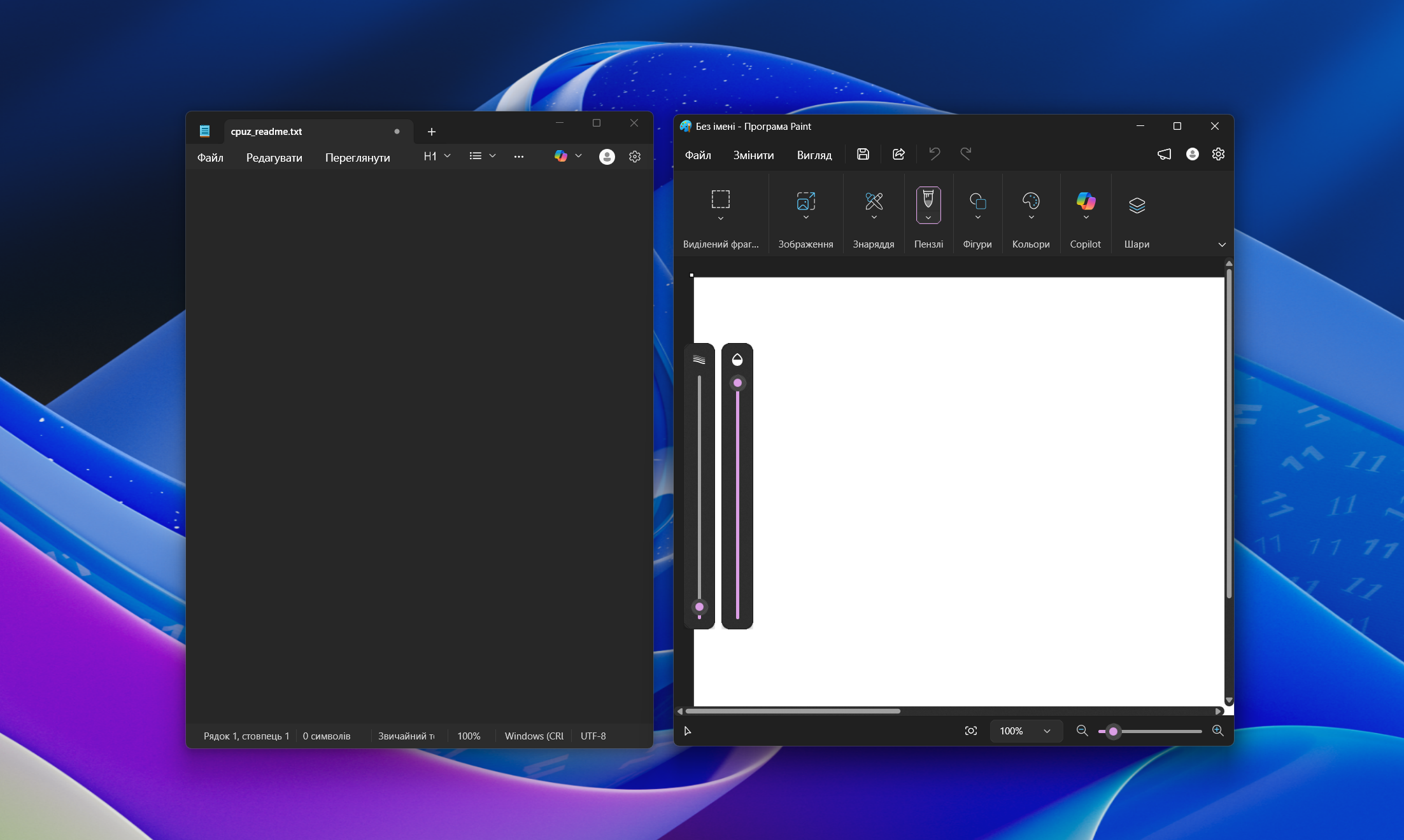Image resolution: width=1404 pixels, height=840 pixels.
Task: Open the 100% zoom combo box in Paint
Action: 1025,731
